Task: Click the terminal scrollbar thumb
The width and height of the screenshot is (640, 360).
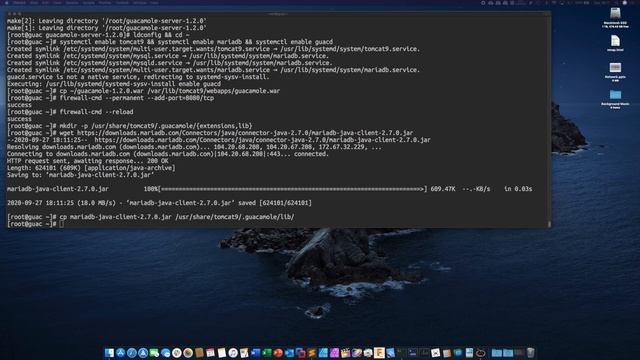Action: pos(549,224)
